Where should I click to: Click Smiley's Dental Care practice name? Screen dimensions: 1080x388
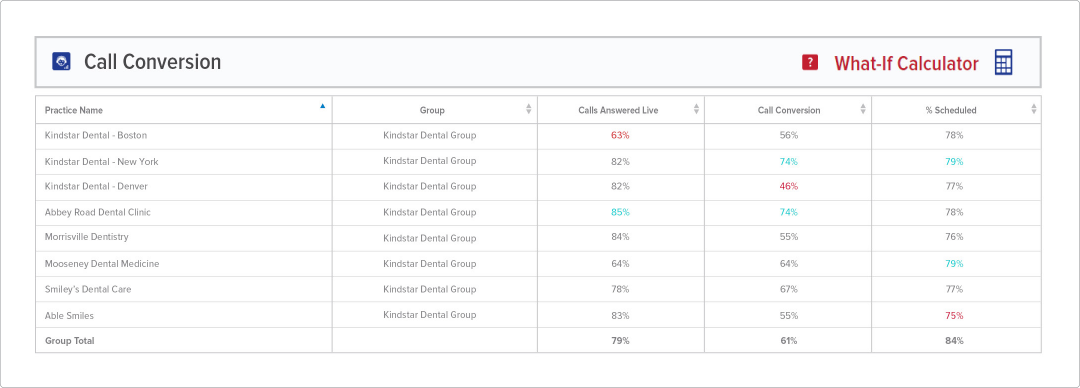(88, 289)
